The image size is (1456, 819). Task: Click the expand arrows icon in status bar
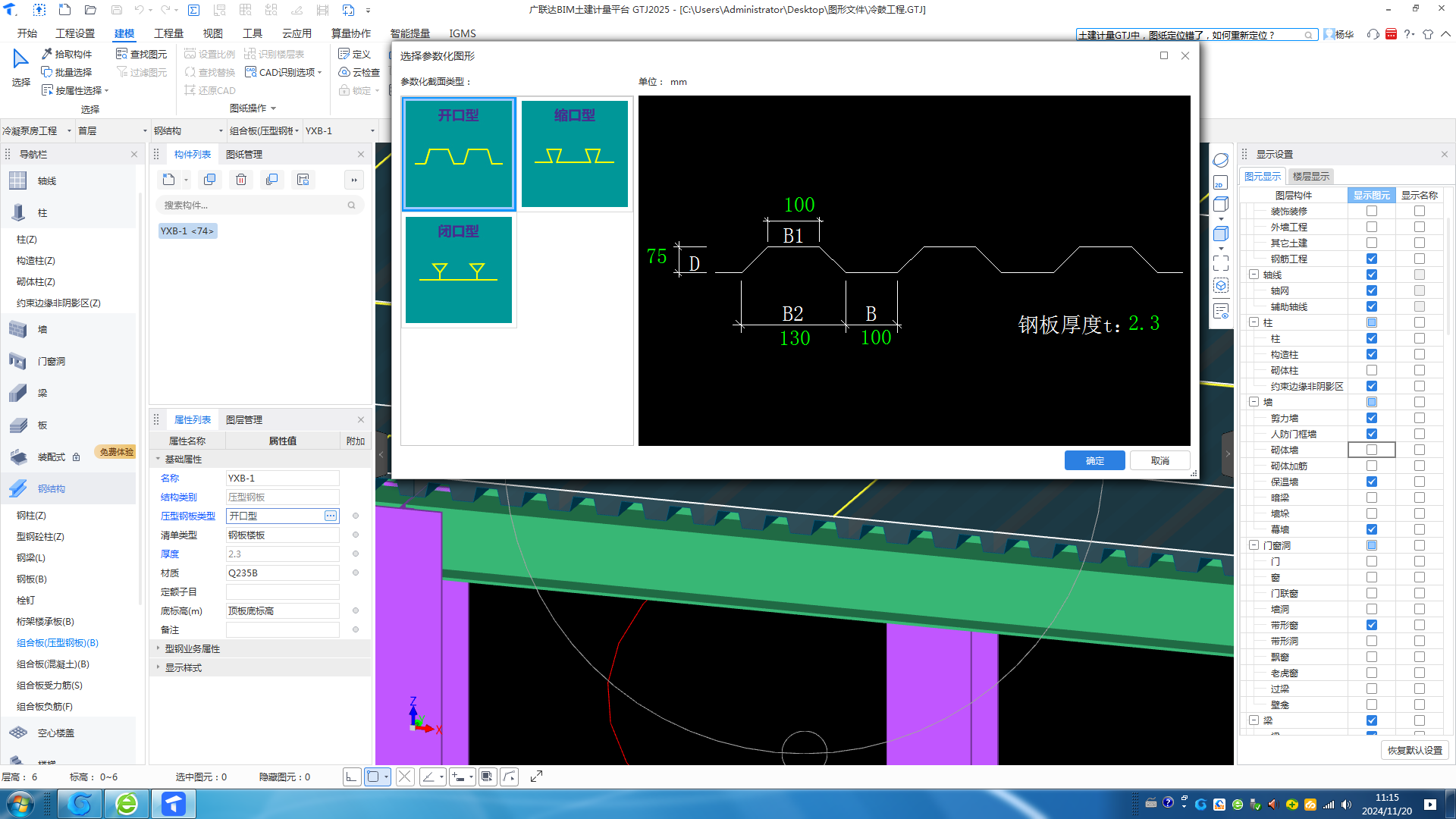[536, 777]
